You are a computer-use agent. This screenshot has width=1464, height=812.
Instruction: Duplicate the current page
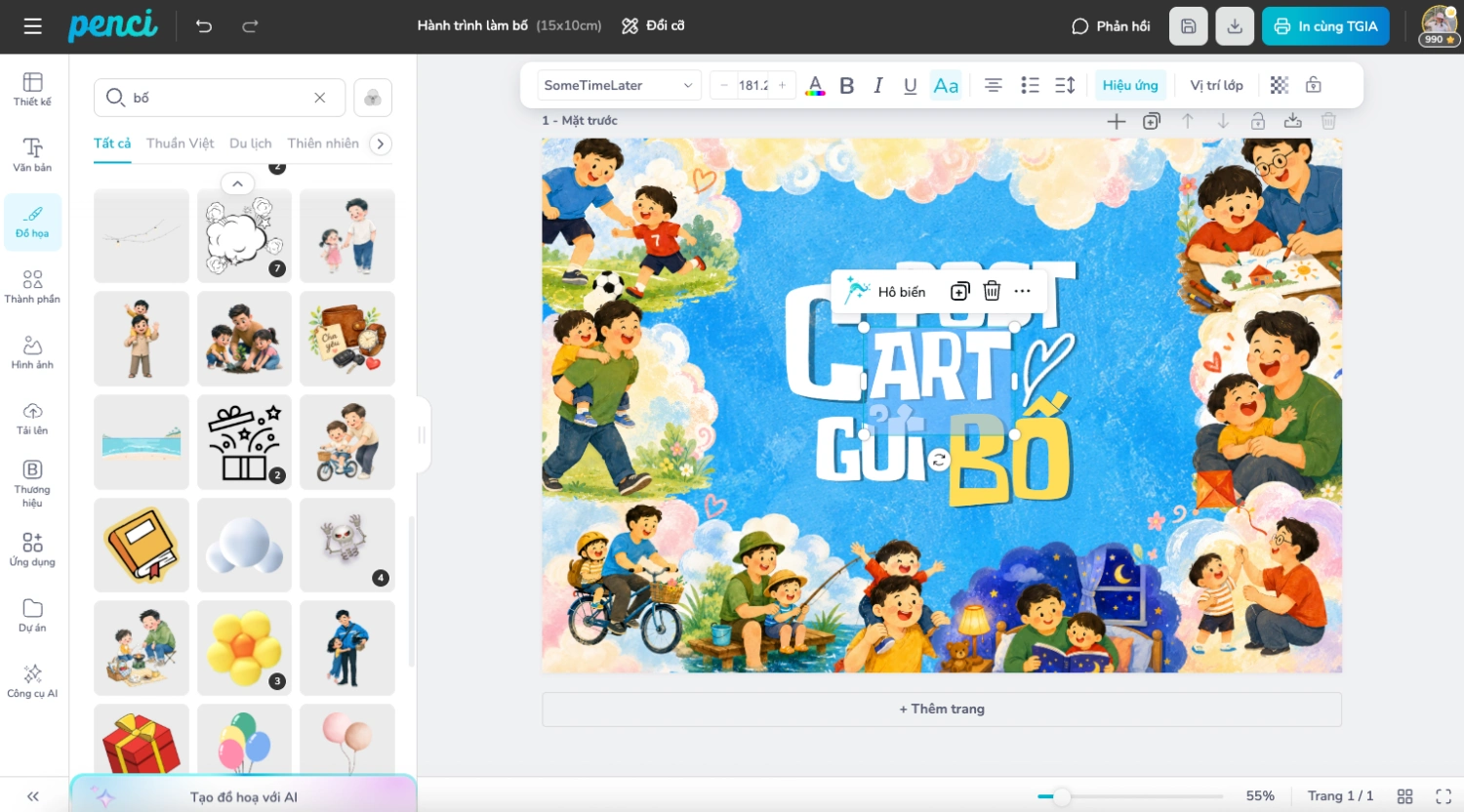1152,121
